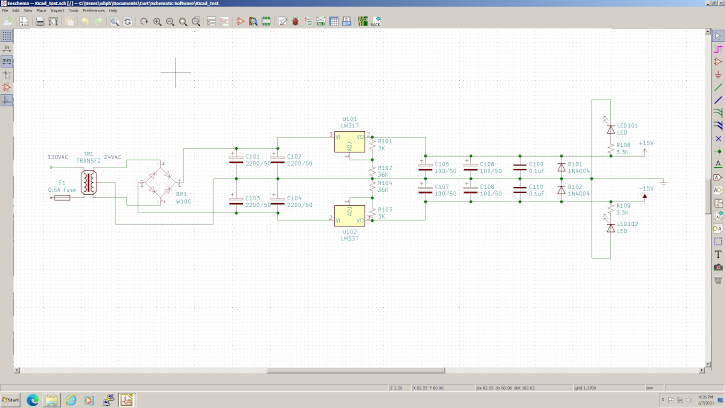Assign PCB footprints to symbols

click(x=308, y=21)
